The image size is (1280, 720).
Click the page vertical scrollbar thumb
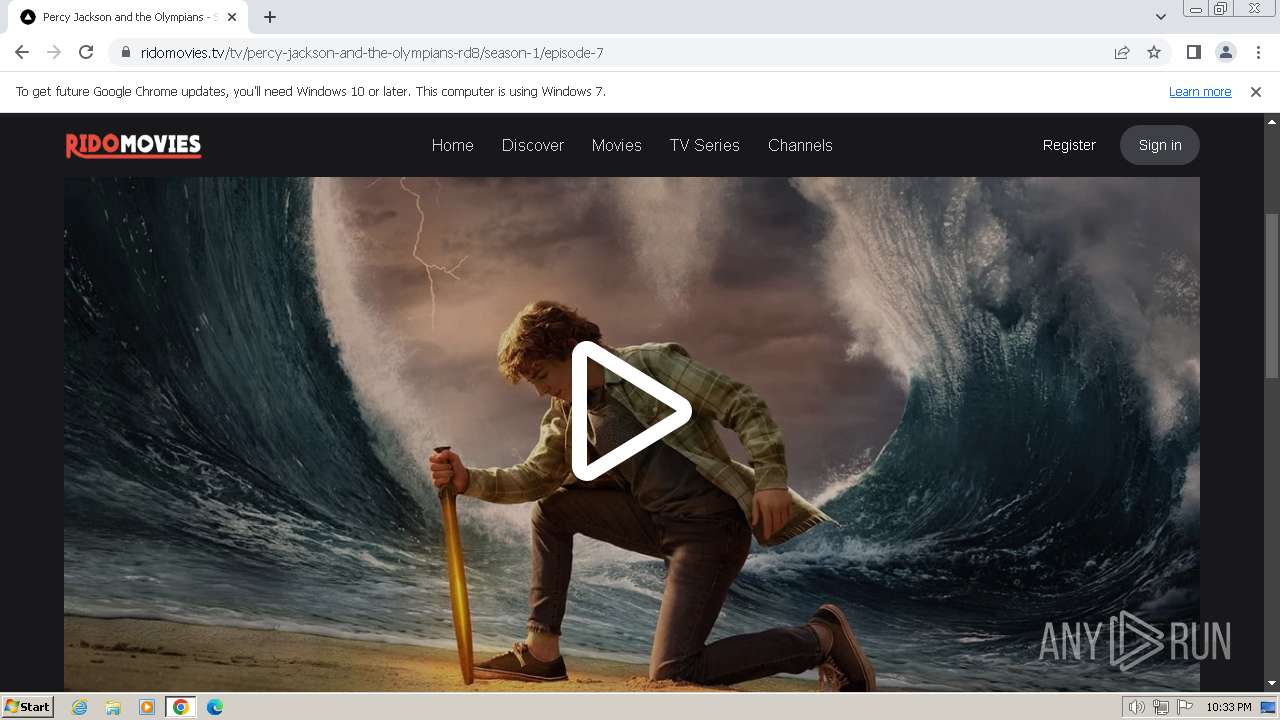[x=1271, y=295]
